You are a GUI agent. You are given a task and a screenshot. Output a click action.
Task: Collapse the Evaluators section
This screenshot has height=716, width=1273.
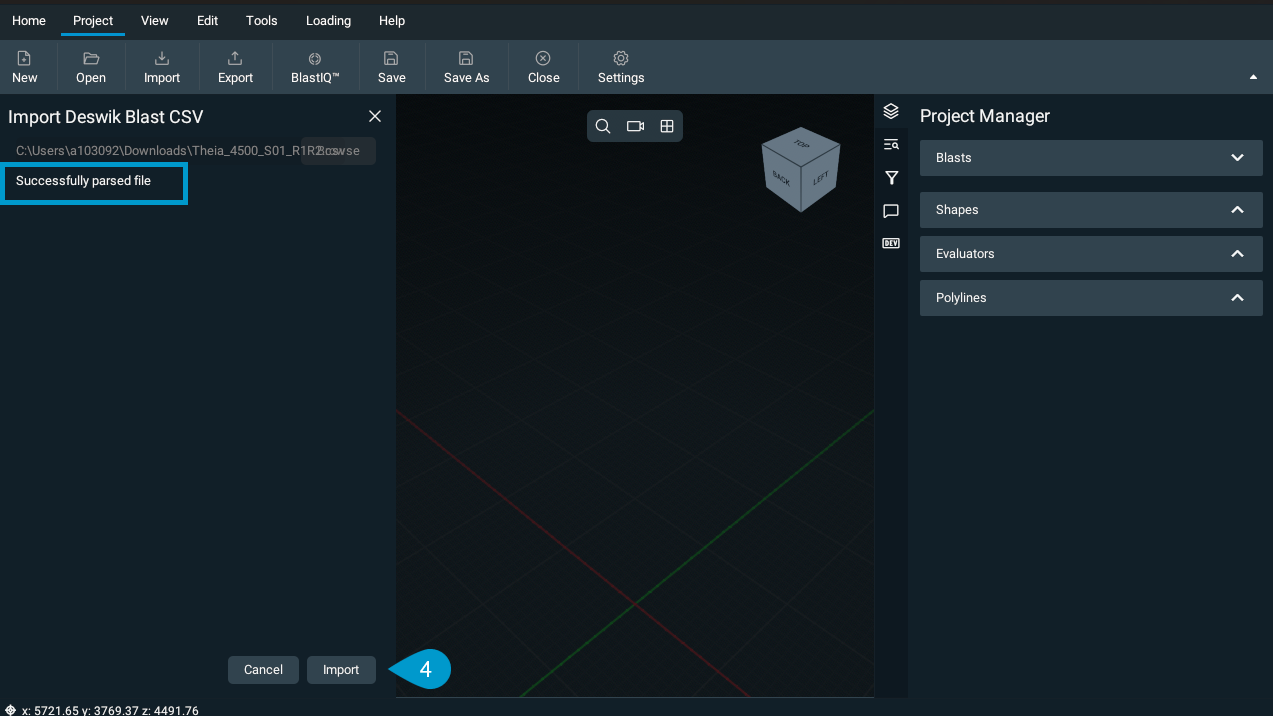tap(1091, 254)
